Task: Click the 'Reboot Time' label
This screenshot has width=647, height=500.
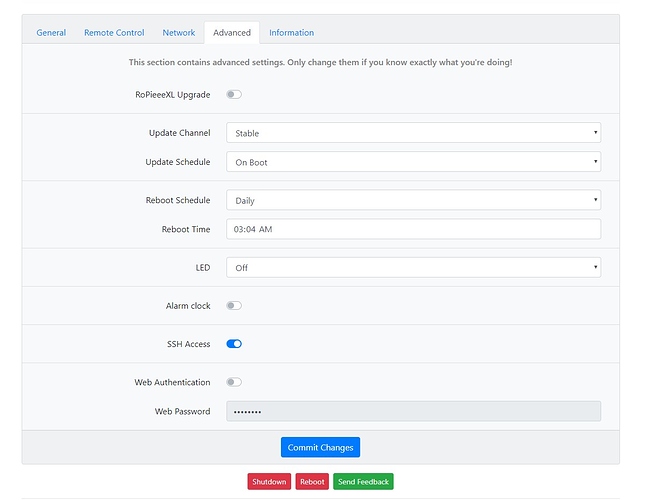Action: [x=186, y=229]
